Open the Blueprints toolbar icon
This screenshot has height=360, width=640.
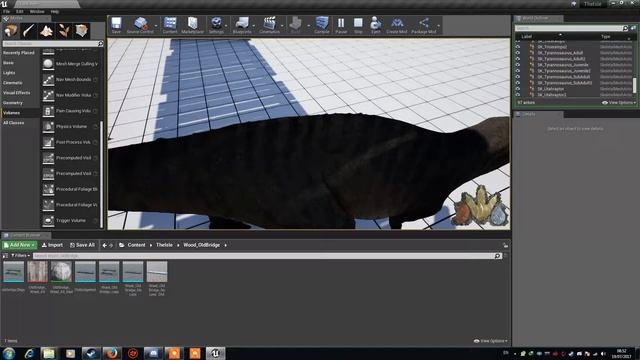click(242, 25)
